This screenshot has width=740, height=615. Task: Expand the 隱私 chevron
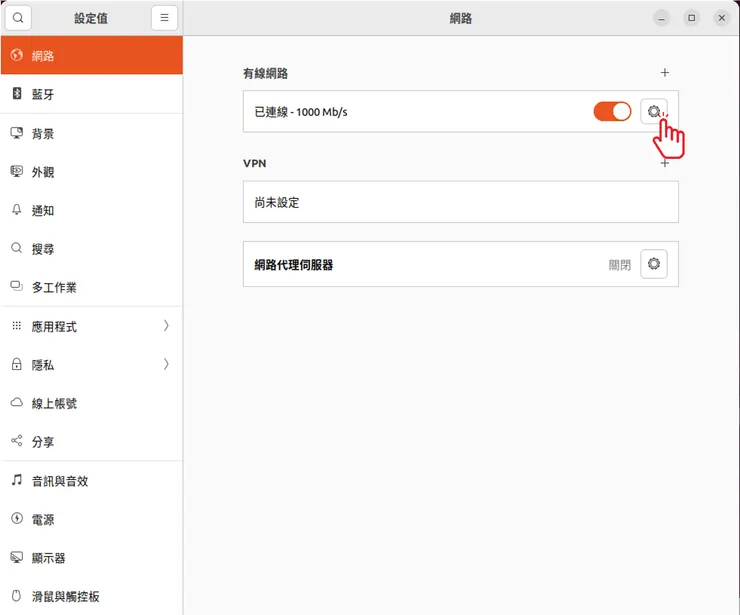(166, 364)
